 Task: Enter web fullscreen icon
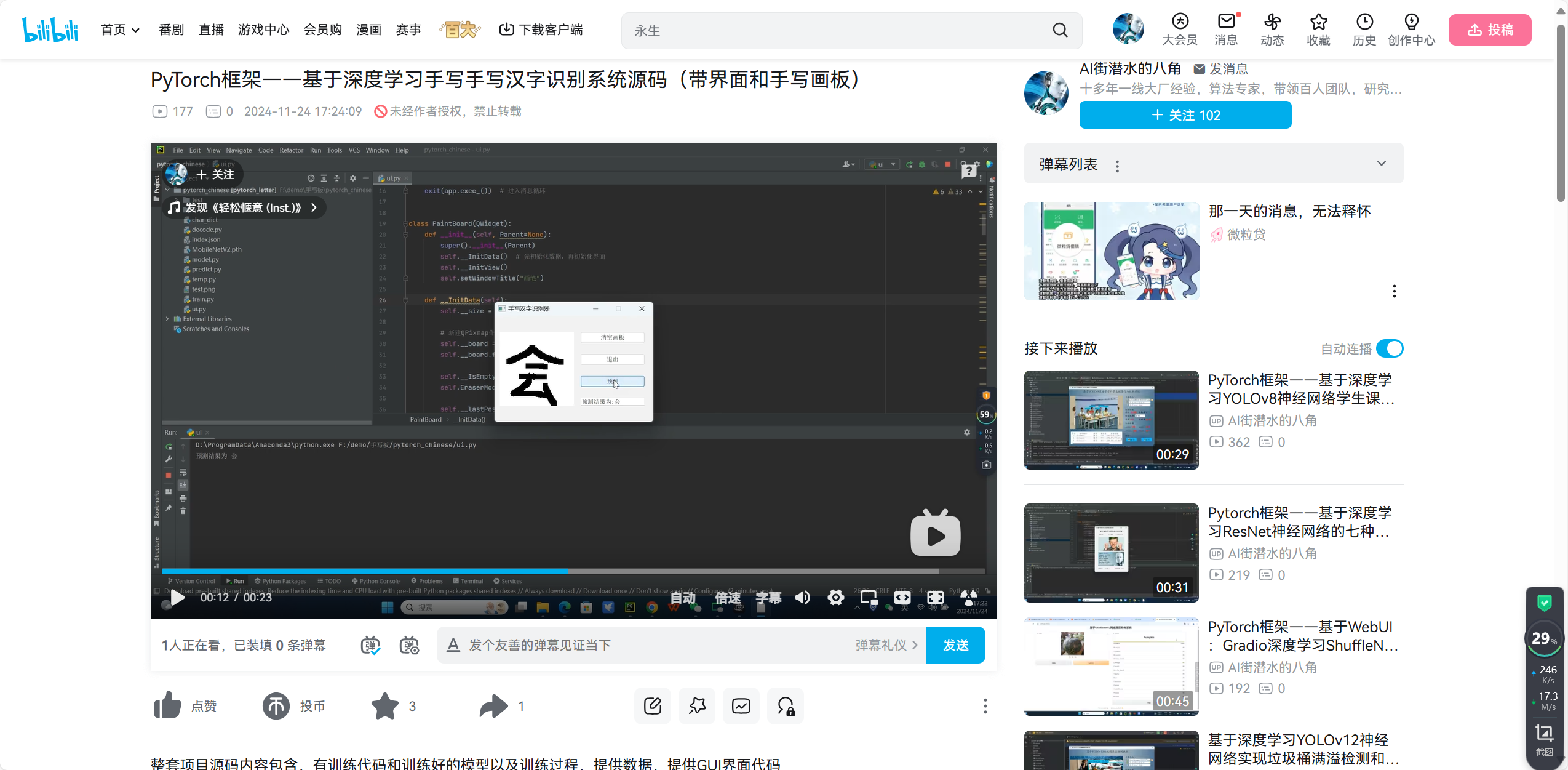[x=935, y=597]
